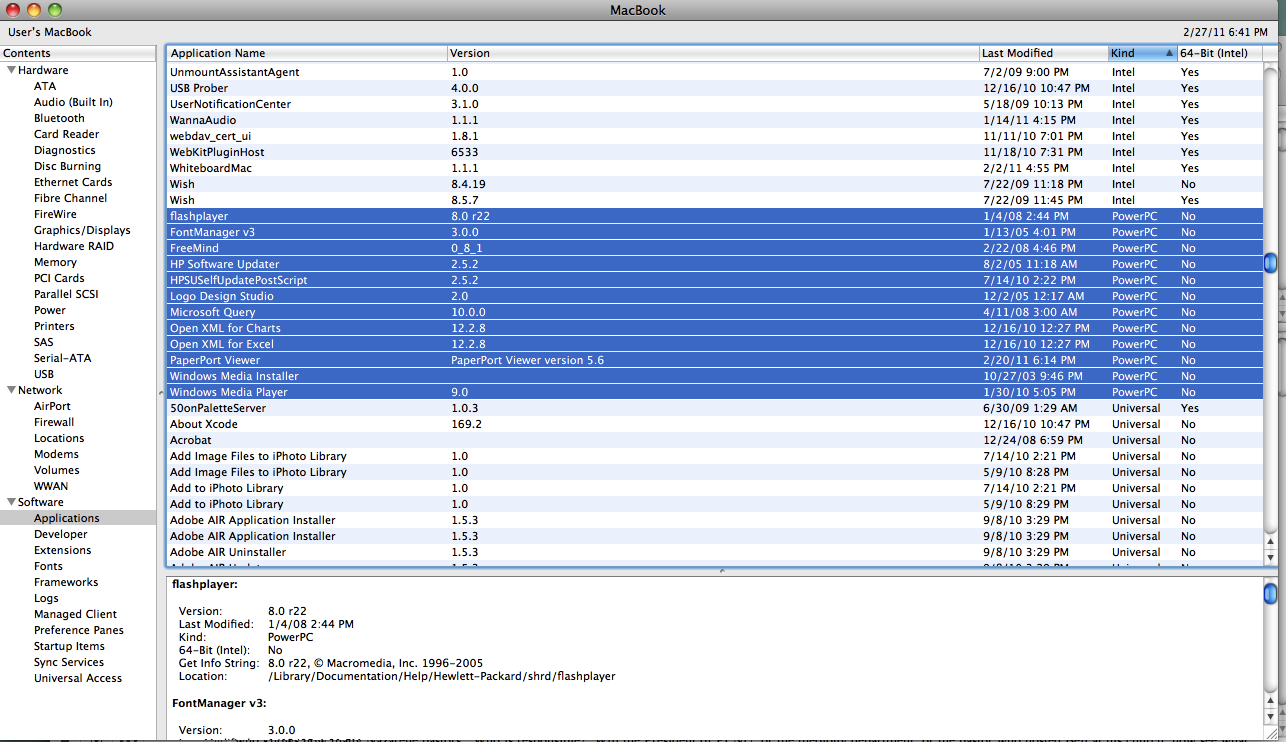Viewport: 1286px width, 742px height.
Task: Select Startup Items in sidebar
Action: click(69, 646)
